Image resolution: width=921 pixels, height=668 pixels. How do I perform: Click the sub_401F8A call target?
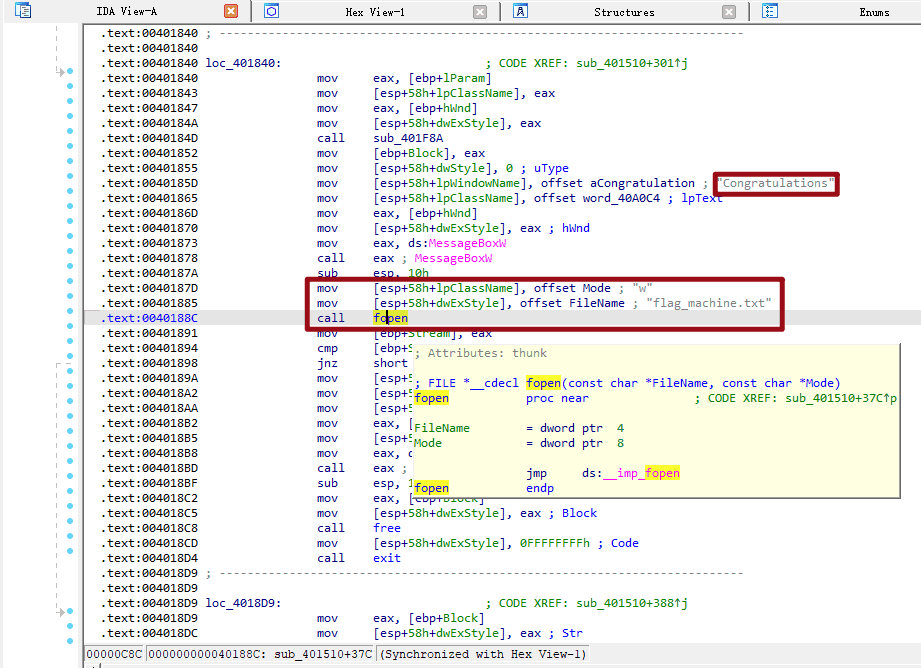click(x=408, y=138)
